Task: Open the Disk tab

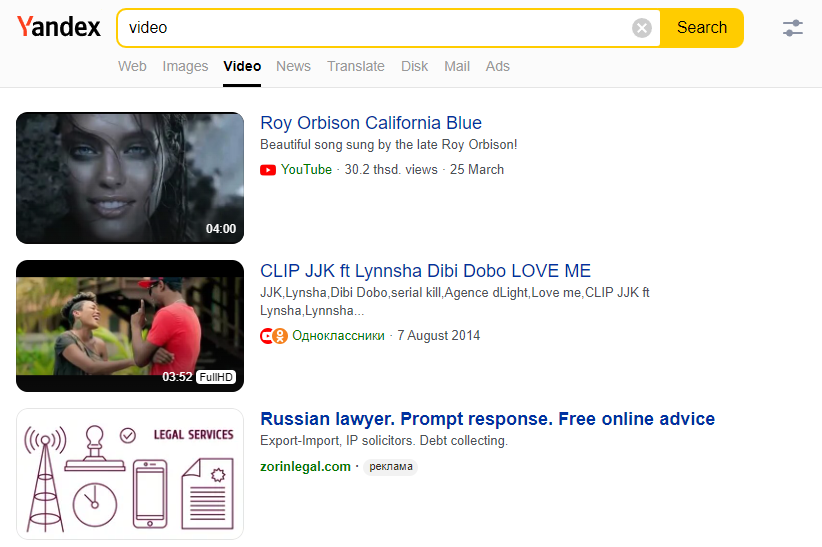Action: point(414,66)
